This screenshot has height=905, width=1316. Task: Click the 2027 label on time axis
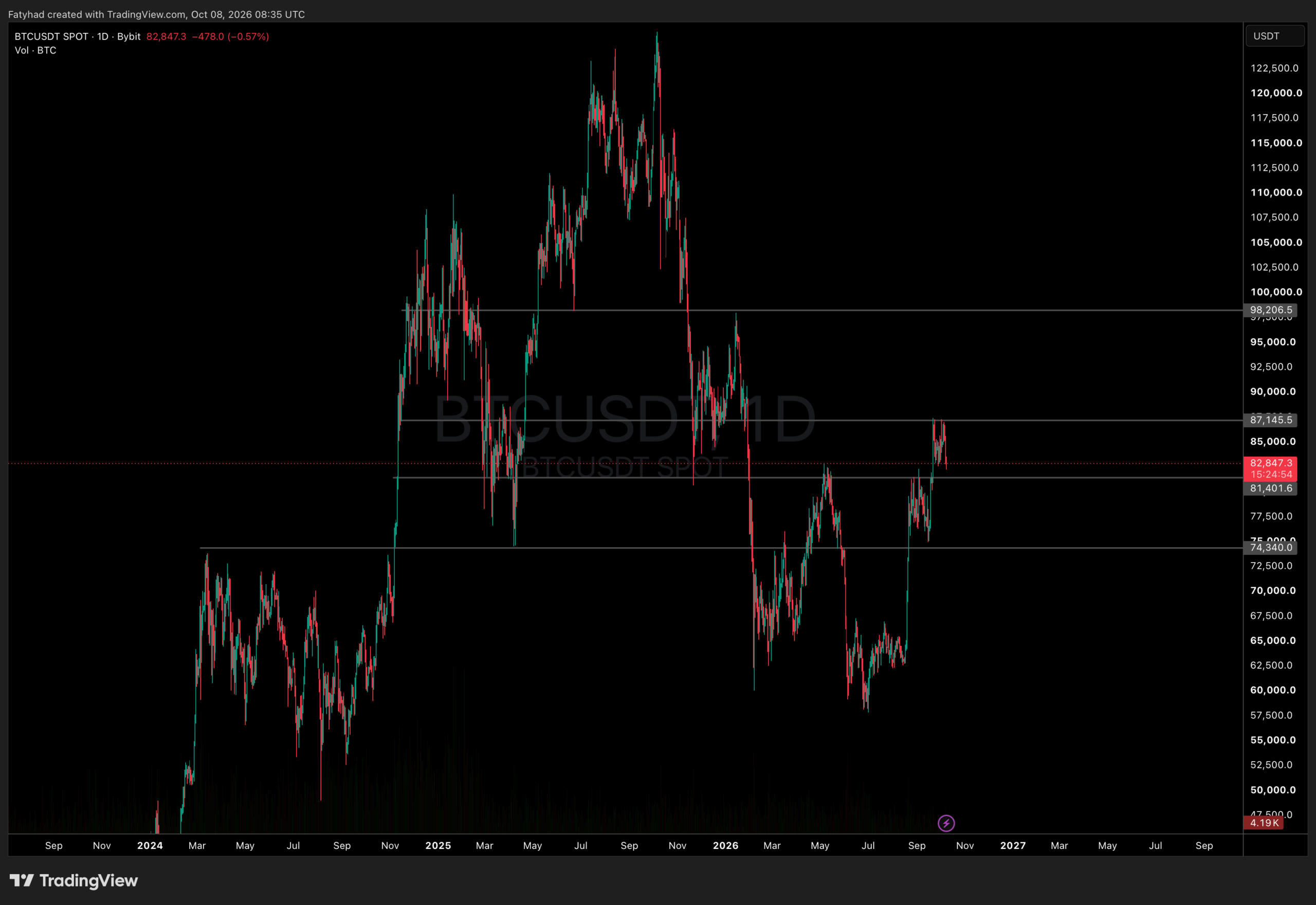pos(1013,845)
